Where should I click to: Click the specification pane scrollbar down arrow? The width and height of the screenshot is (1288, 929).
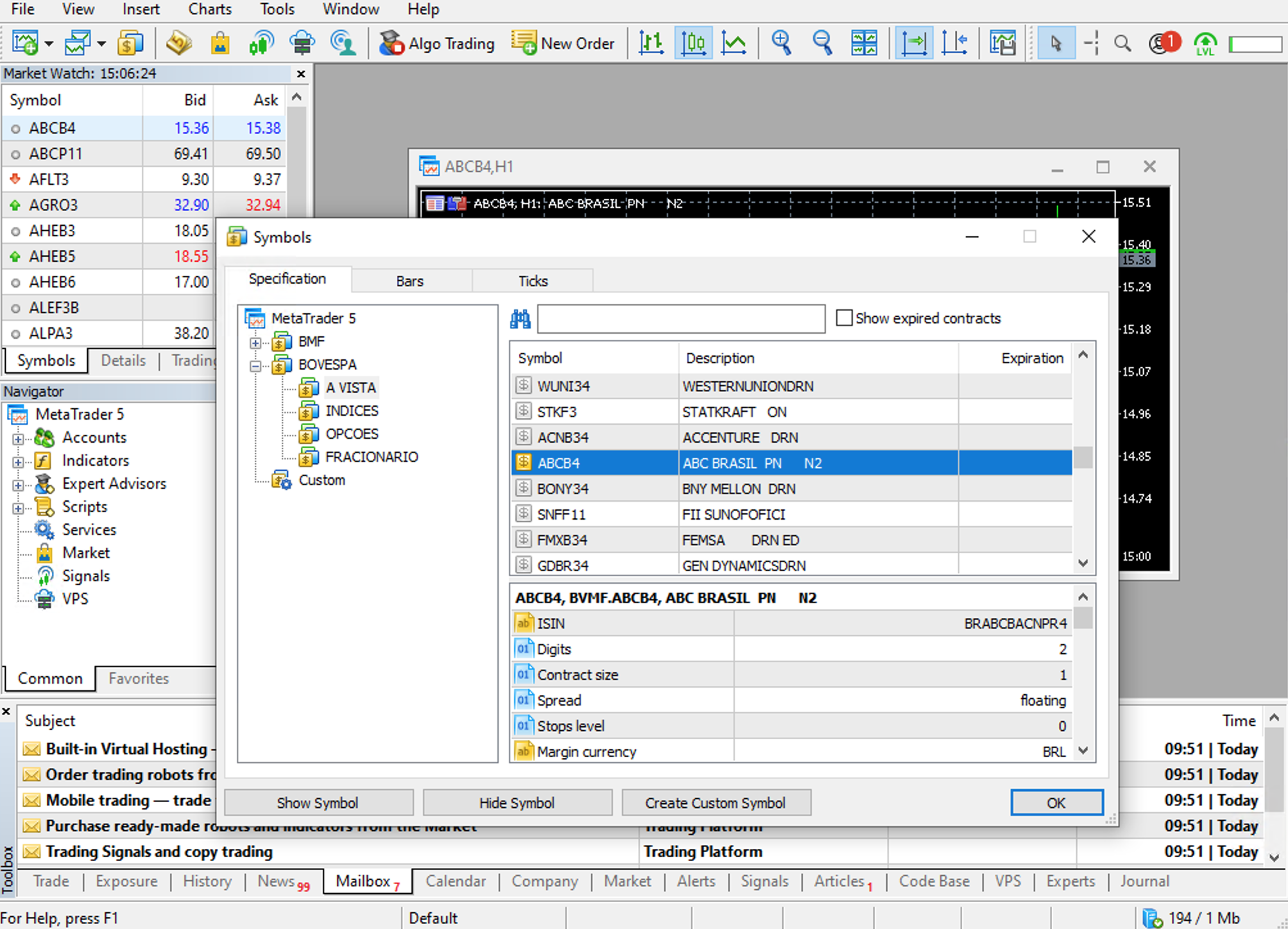click(x=1083, y=751)
